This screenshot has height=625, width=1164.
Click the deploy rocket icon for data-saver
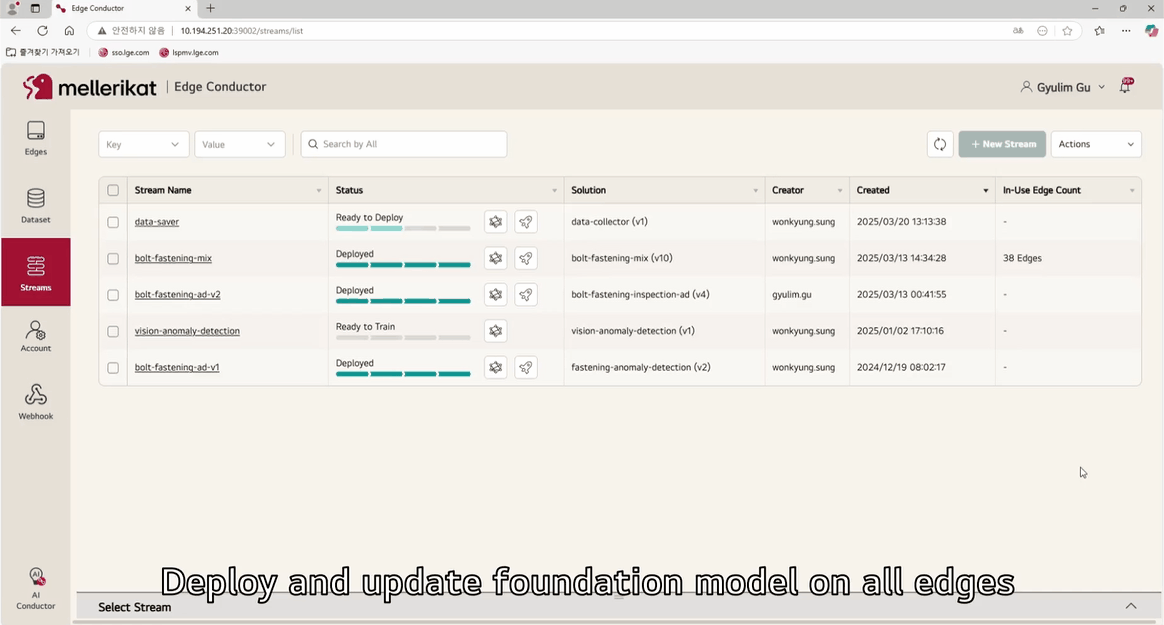[526, 222]
